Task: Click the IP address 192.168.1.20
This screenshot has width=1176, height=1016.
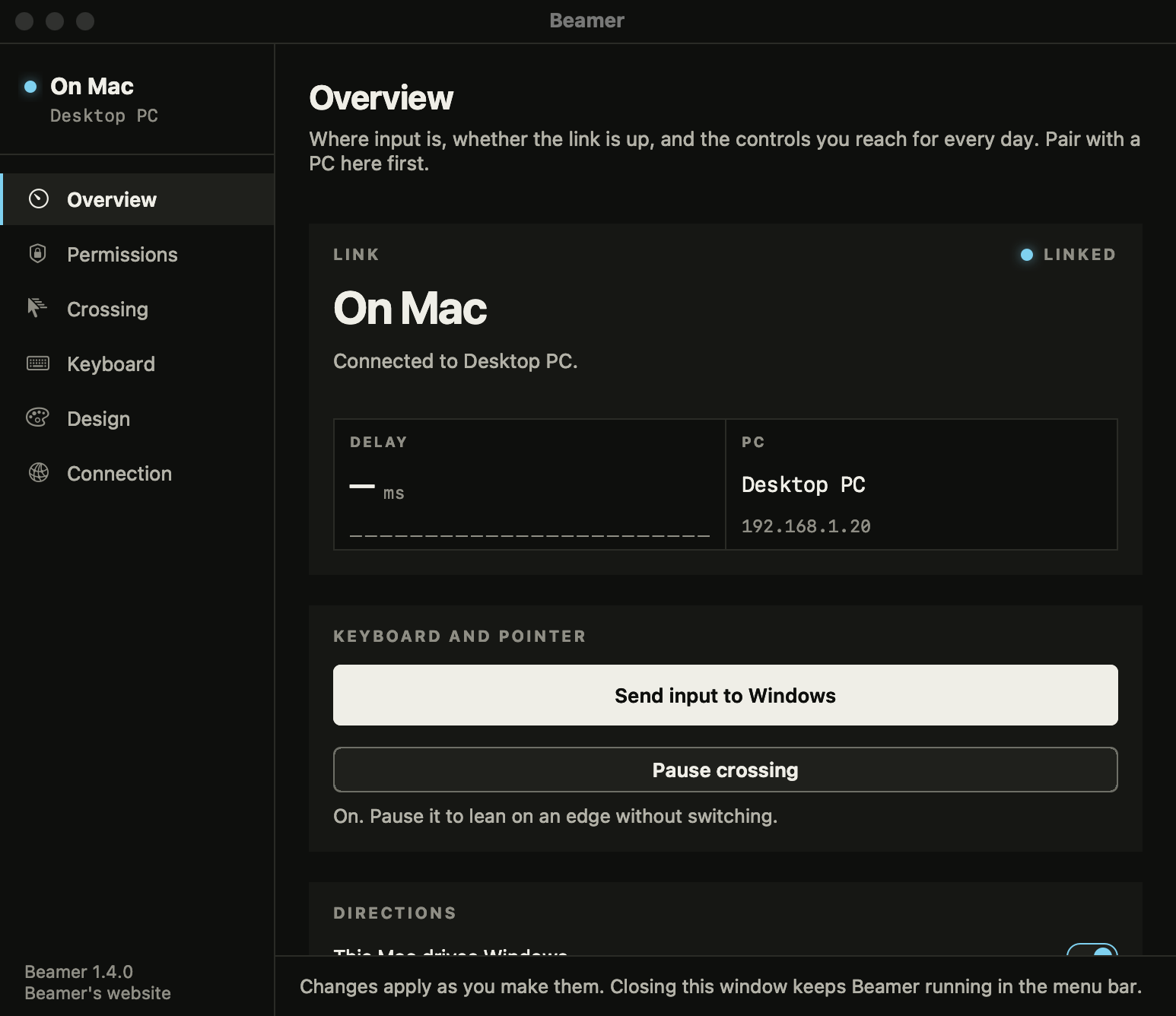Action: 806,526
